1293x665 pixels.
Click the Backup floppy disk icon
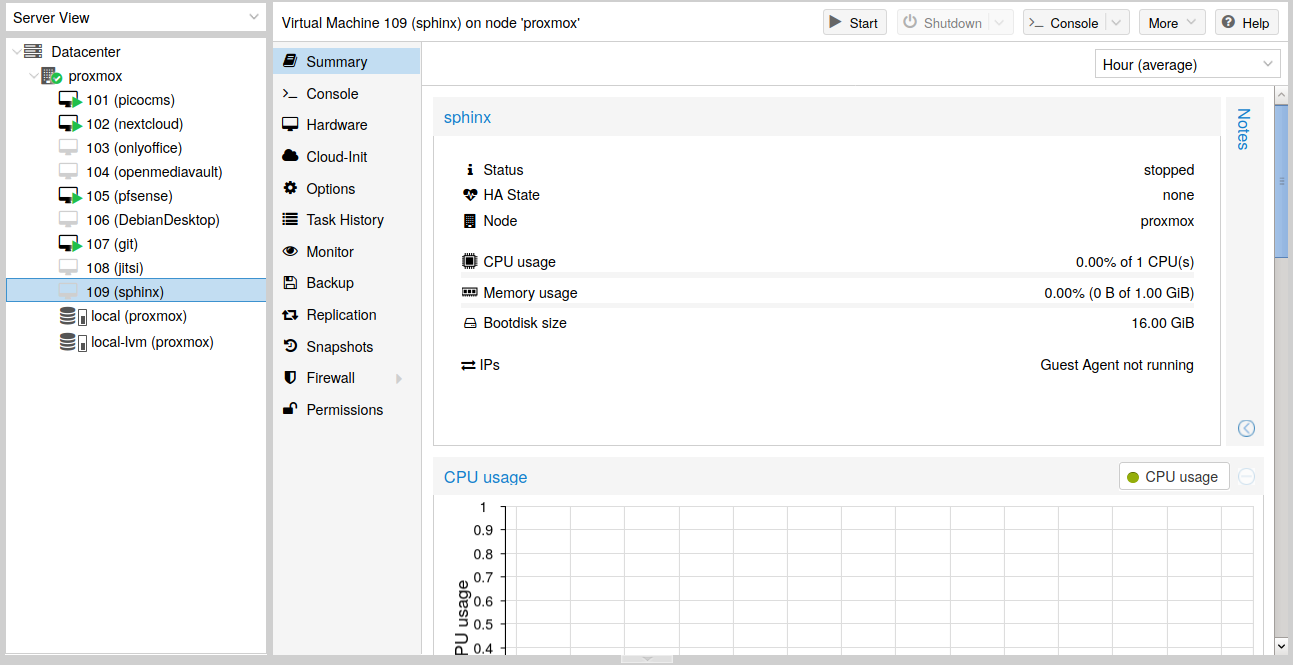(290, 283)
